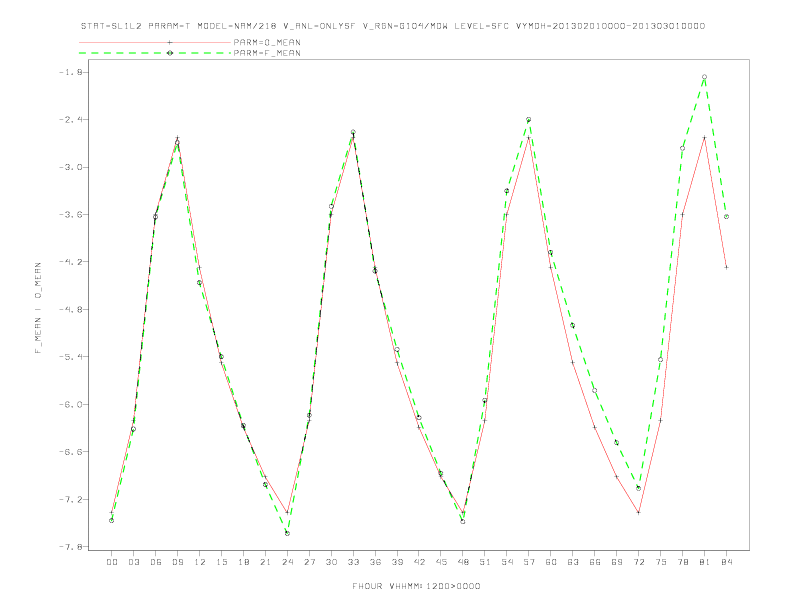Click x-axis forecast hour label 81

point(705,562)
